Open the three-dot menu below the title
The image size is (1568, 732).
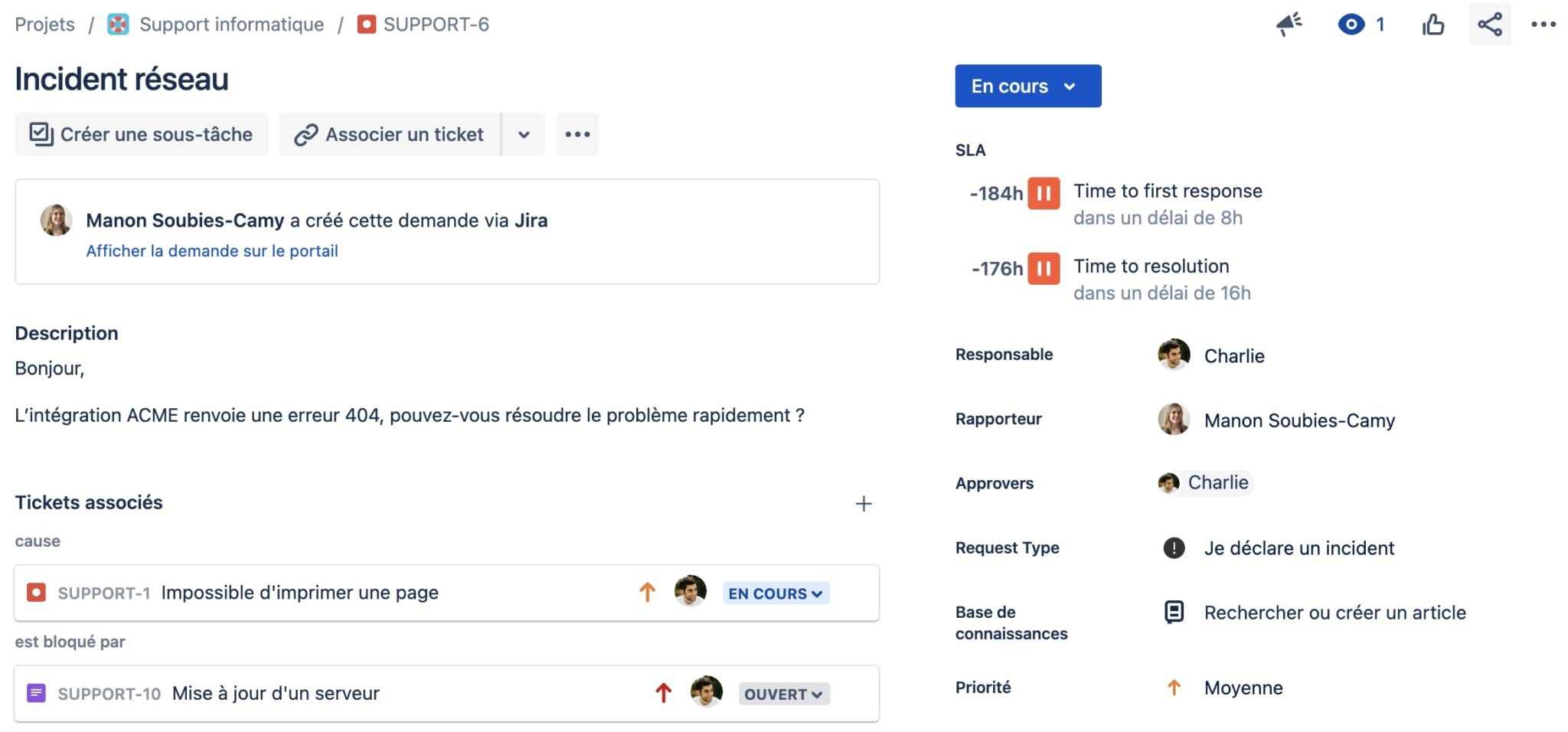(x=577, y=134)
